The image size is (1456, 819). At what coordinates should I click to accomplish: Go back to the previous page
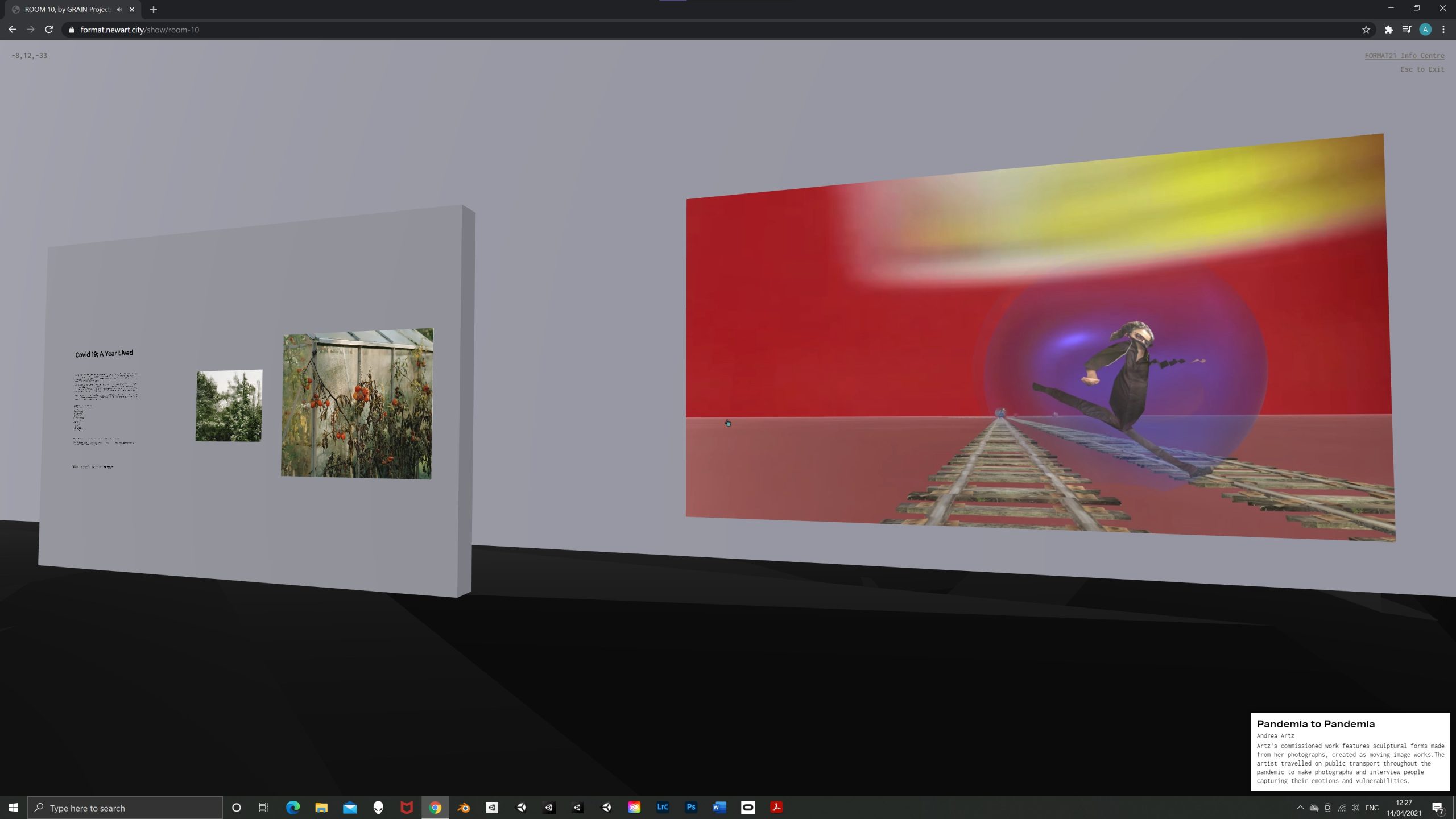[13, 30]
